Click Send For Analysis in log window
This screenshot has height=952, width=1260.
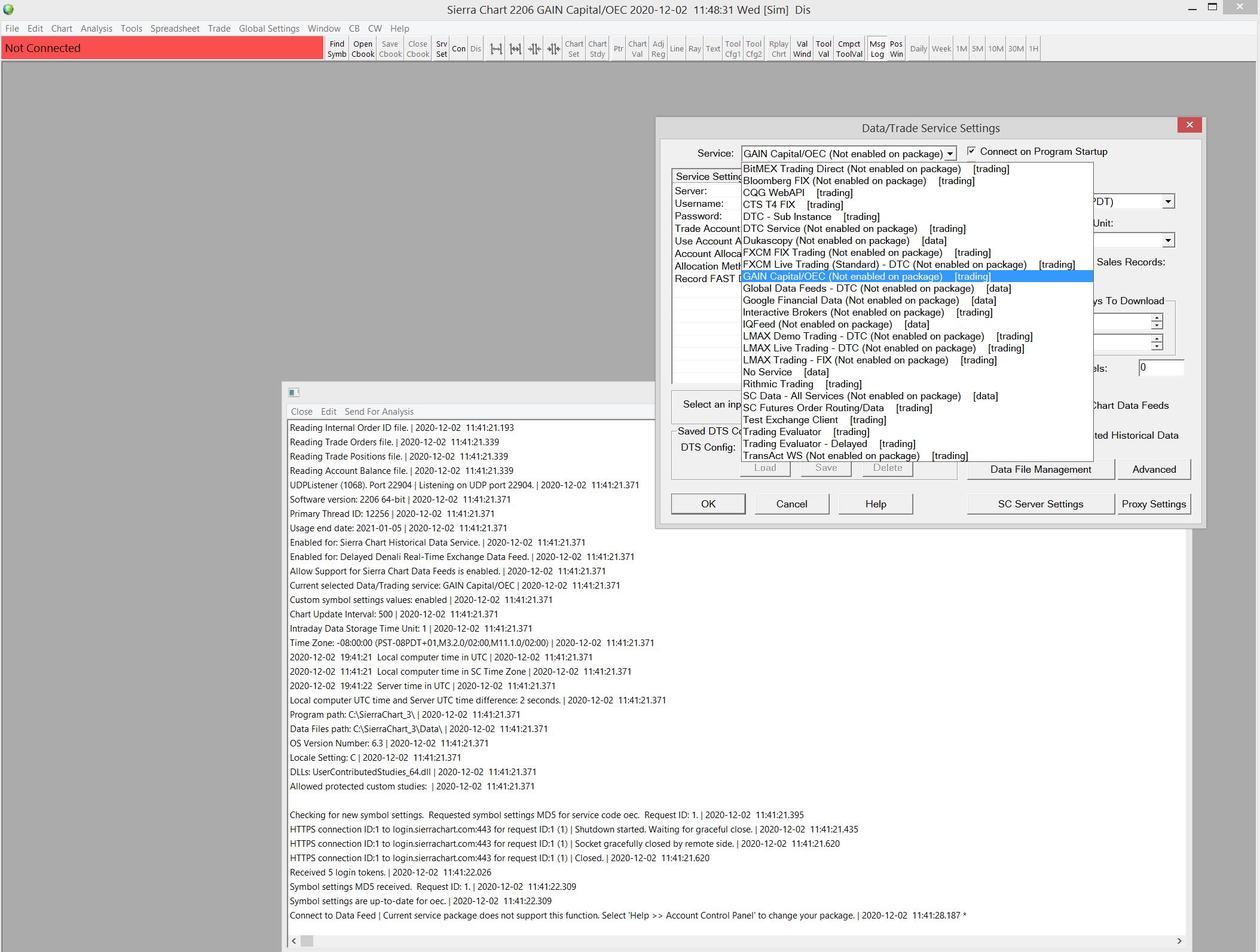(x=379, y=411)
